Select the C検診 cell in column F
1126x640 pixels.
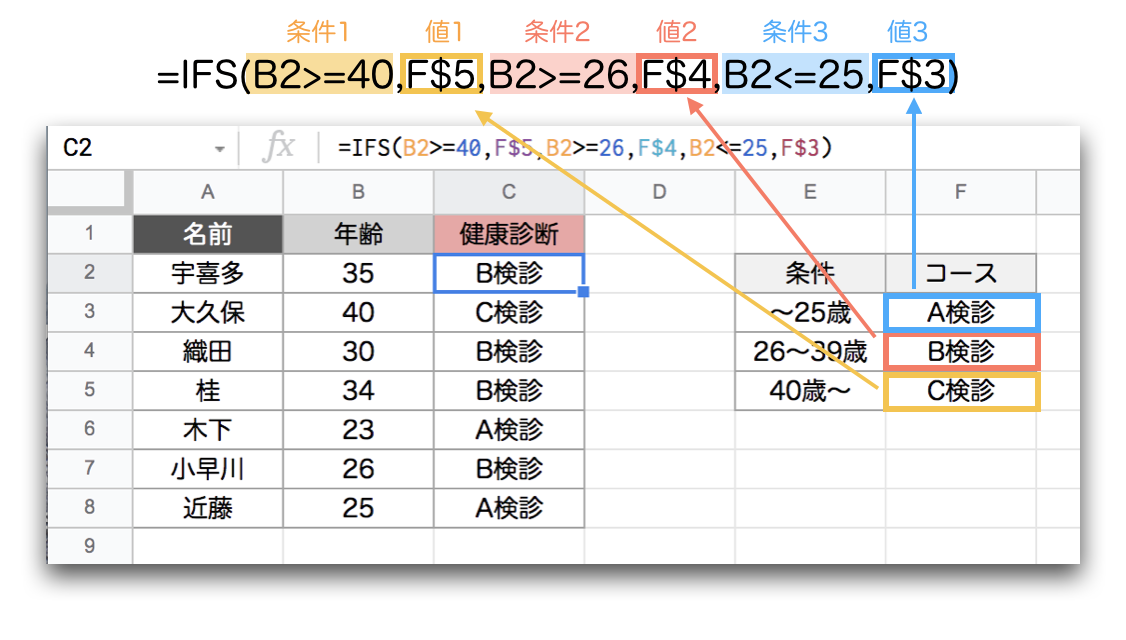coord(962,391)
